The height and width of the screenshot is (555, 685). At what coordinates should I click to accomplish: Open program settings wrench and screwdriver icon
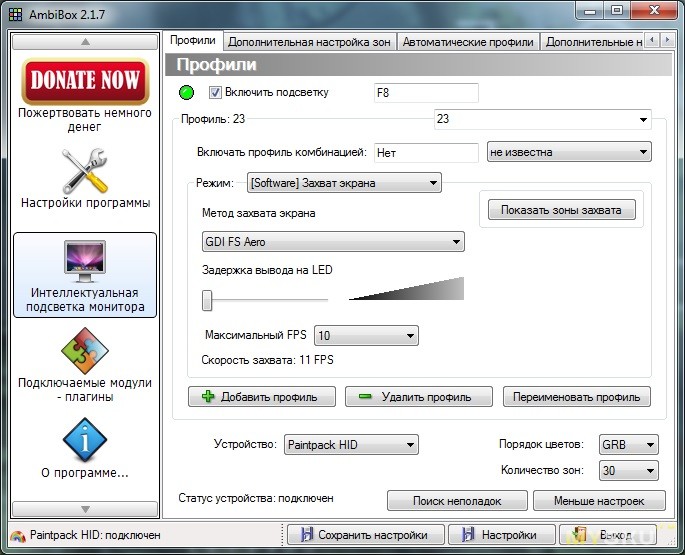point(85,171)
